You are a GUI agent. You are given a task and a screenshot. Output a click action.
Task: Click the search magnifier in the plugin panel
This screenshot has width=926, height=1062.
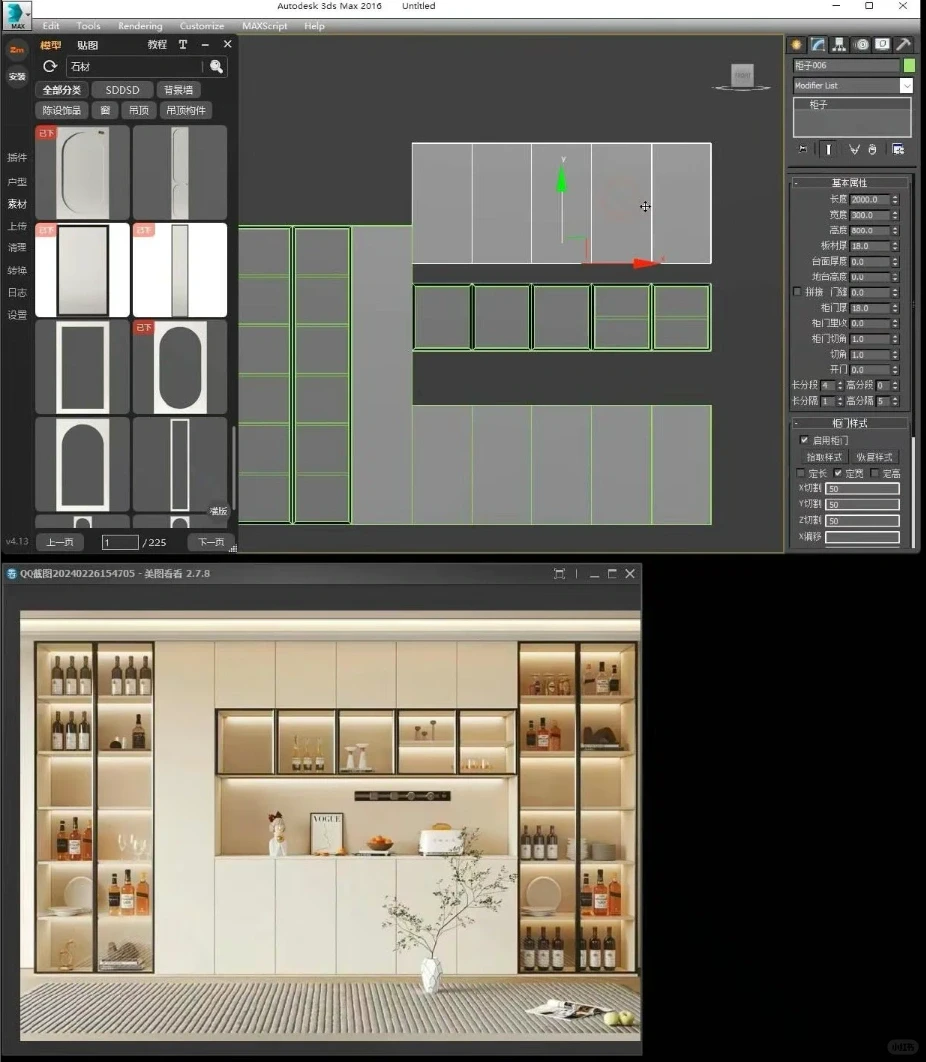(216, 65)
